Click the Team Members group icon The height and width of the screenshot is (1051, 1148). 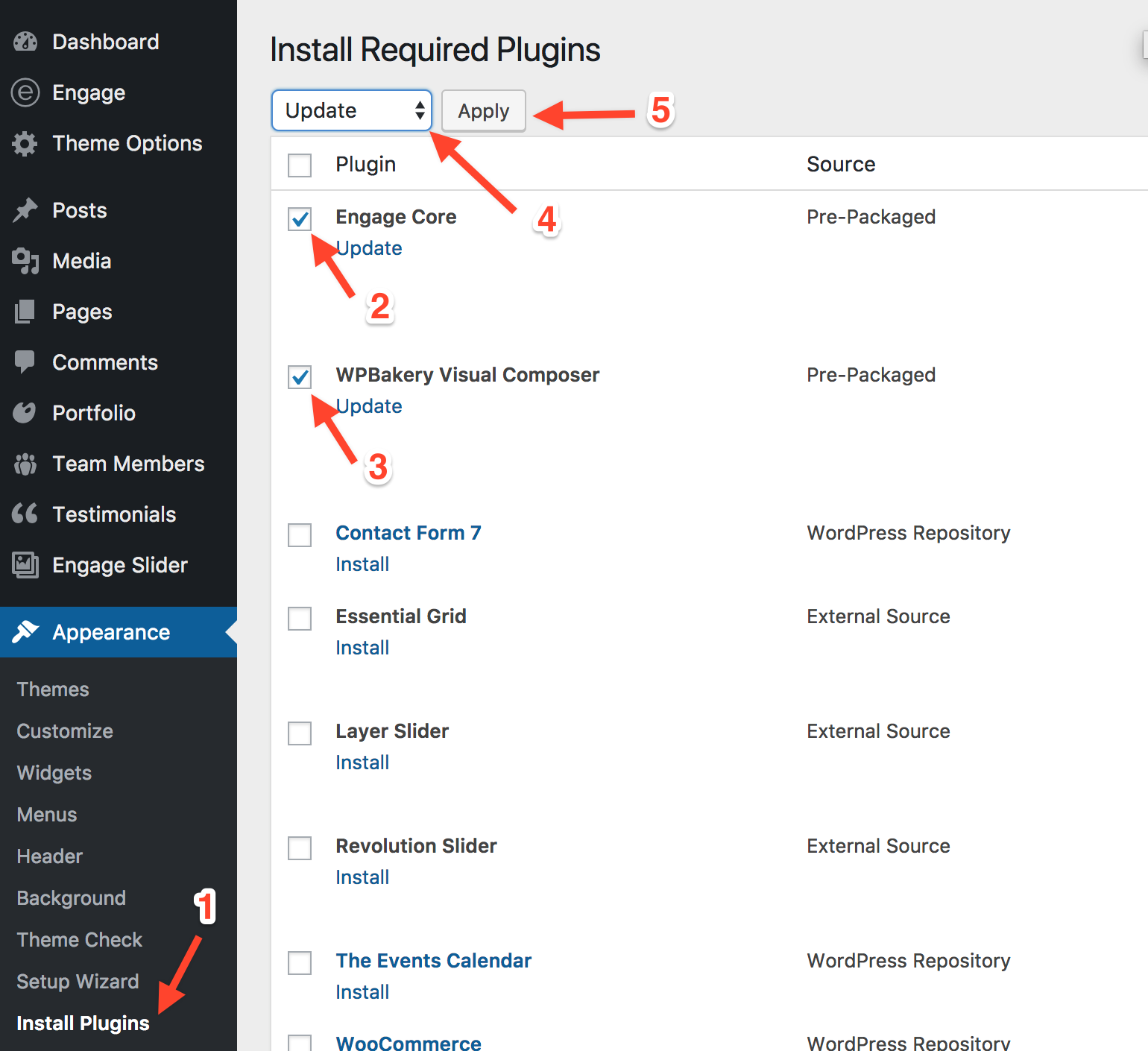[25, 464]
